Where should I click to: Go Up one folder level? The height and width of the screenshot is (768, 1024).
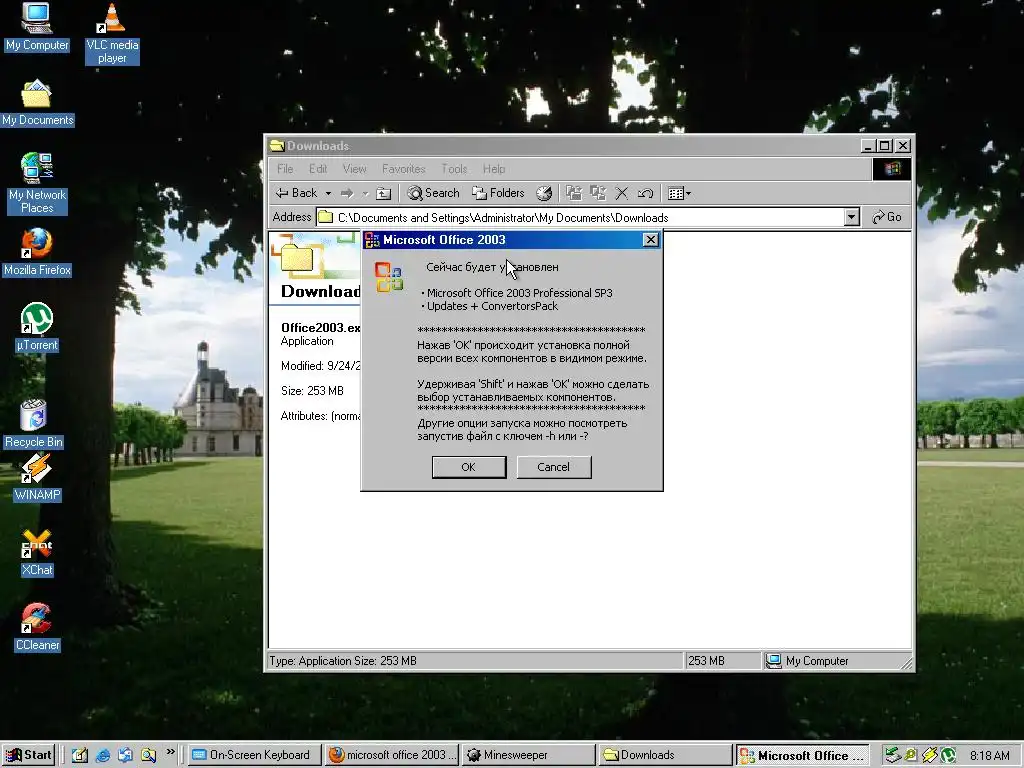(x=384, y=193)
